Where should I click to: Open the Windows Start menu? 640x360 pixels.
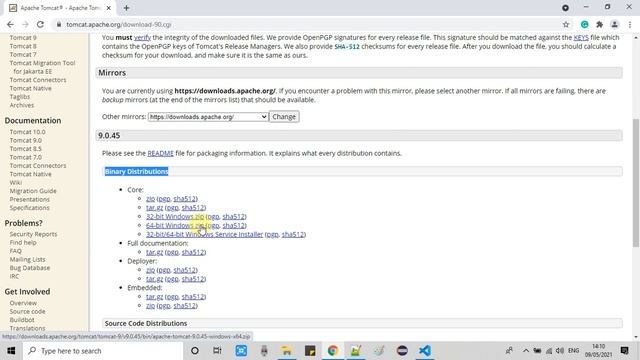point(11,351)
